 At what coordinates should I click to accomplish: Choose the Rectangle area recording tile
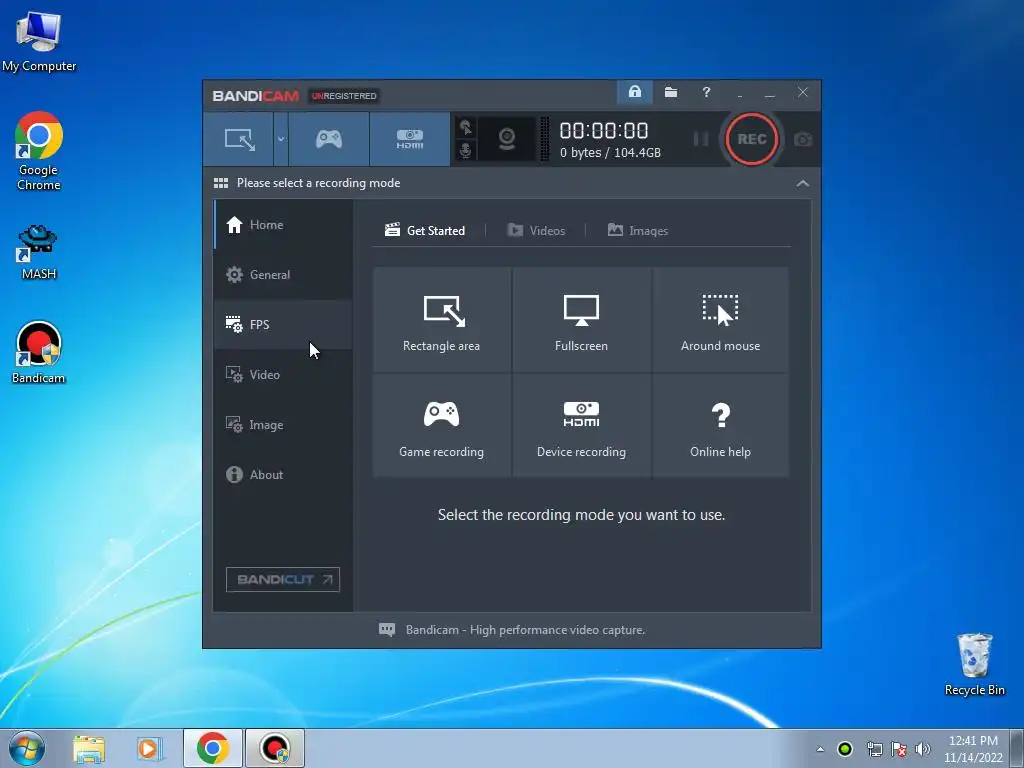441,320
